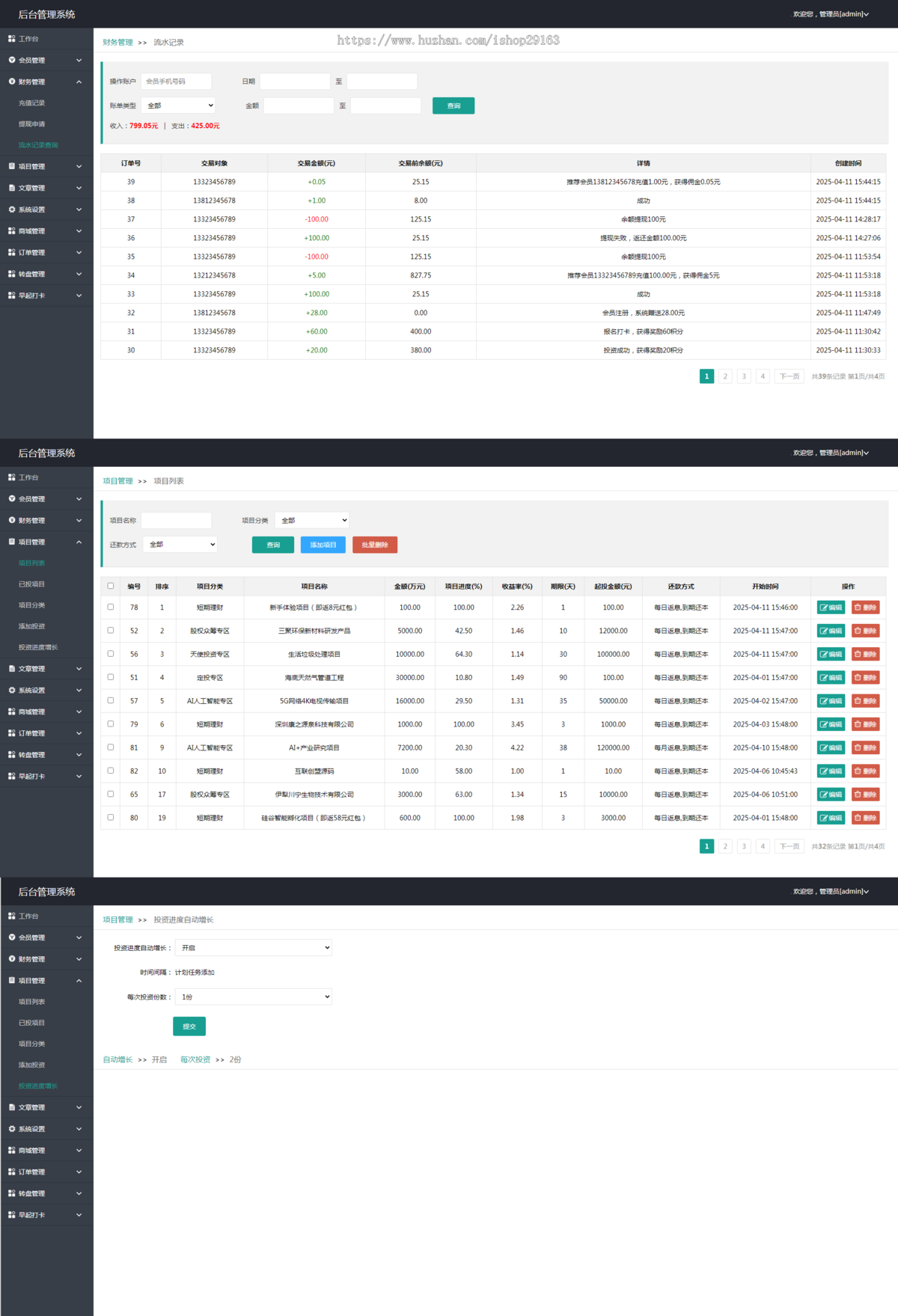Image resolution: width=898 pixels, height=1316 pixels.
Task: Tick the checkbox for project number 56
Action: (111, 653)
